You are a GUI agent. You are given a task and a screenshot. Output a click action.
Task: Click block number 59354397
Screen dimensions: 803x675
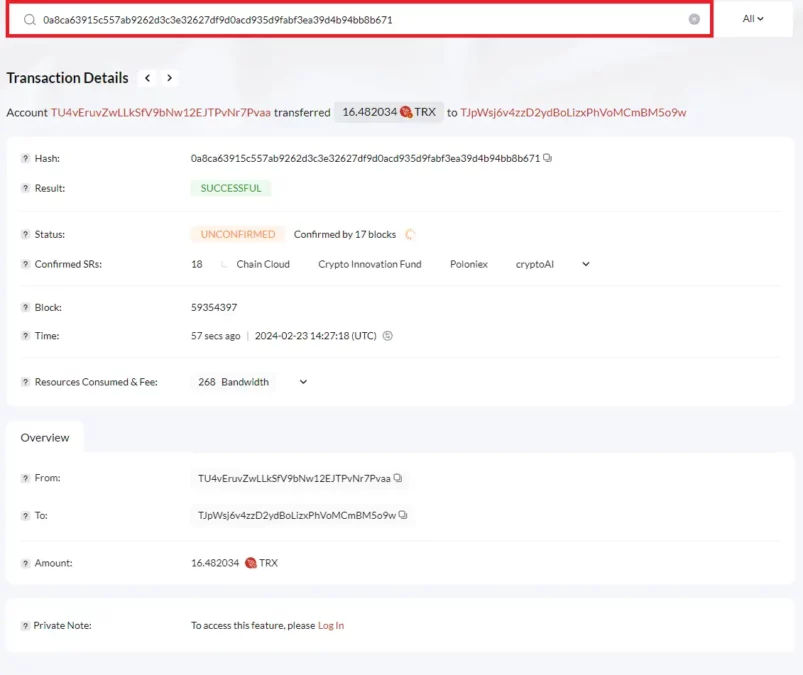[x=214, y=307]
